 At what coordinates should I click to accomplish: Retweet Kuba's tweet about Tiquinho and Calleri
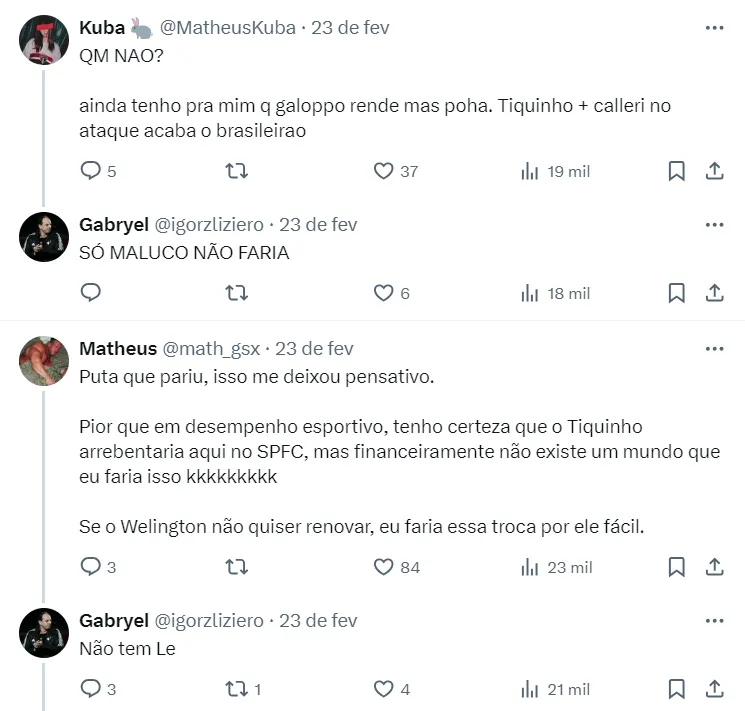(237, 171)
